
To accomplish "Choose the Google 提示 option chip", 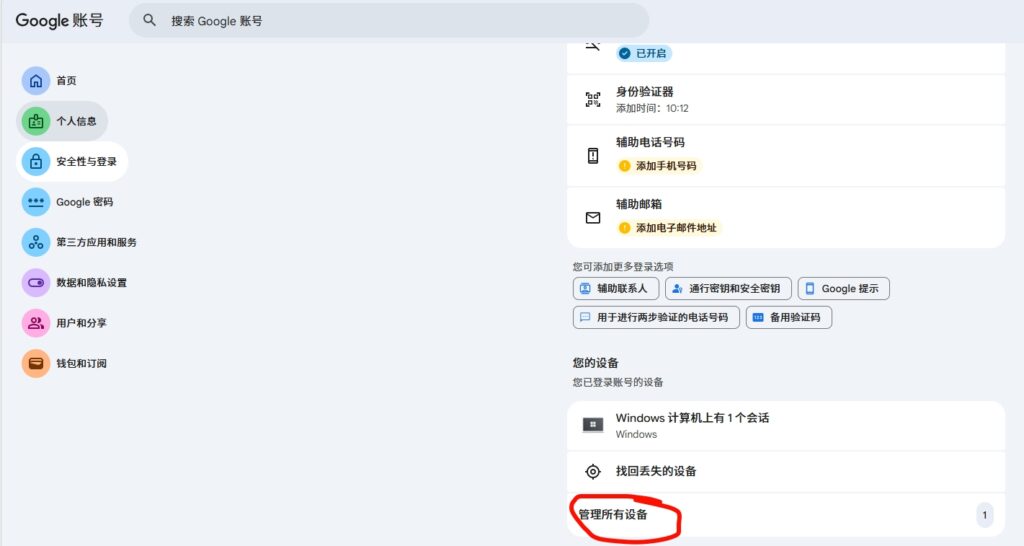I will pos(843,289).
